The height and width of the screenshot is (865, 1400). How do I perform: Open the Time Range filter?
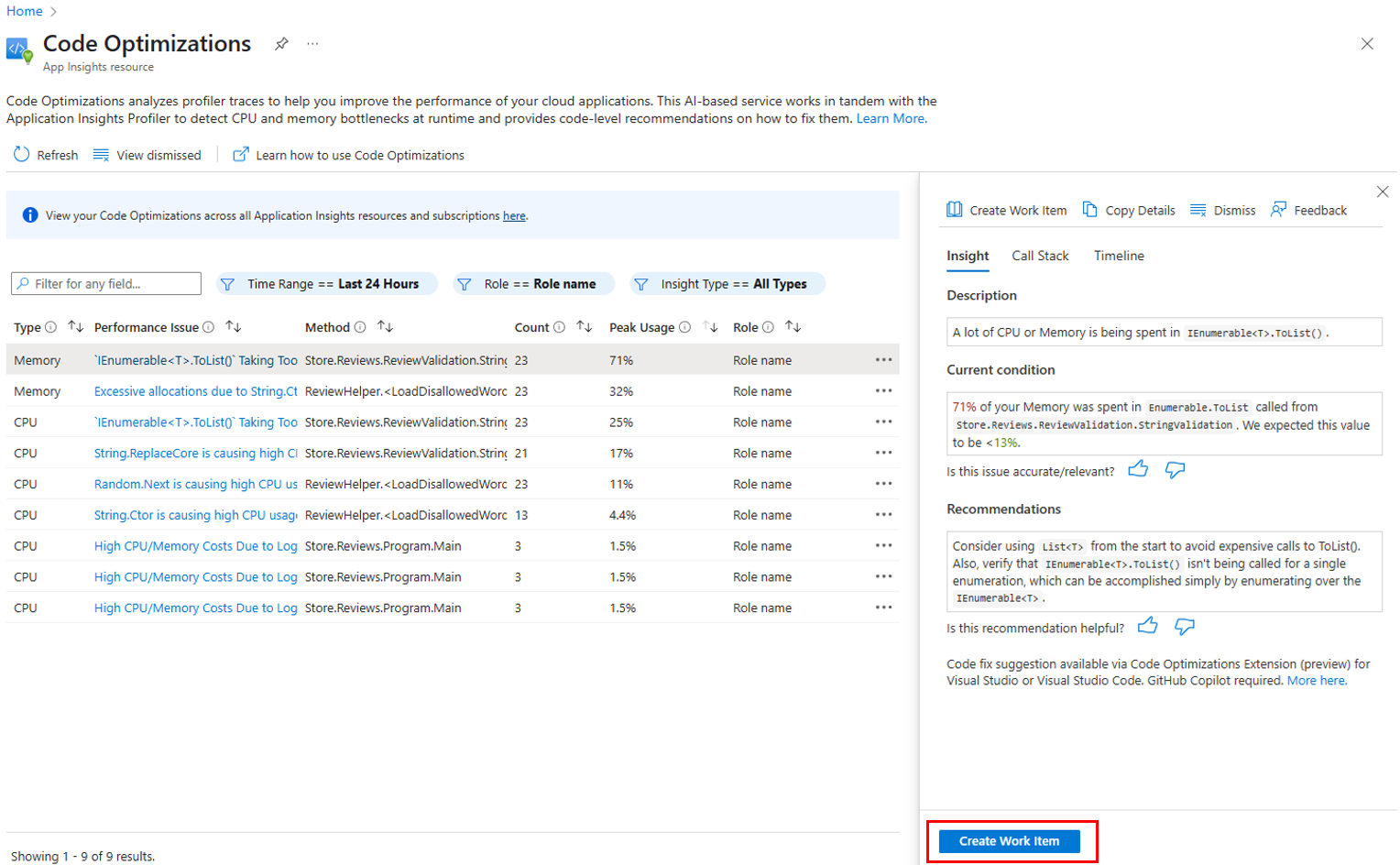pos(326,283)
